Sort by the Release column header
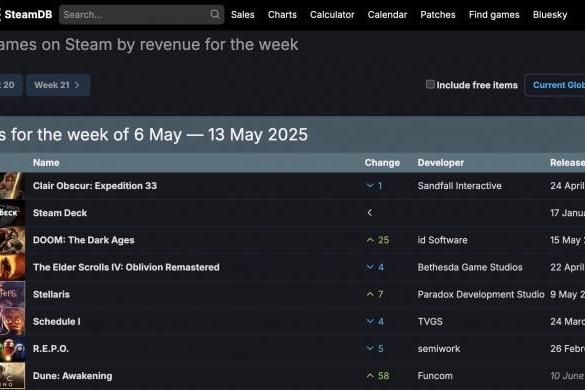 coord(567,163)
